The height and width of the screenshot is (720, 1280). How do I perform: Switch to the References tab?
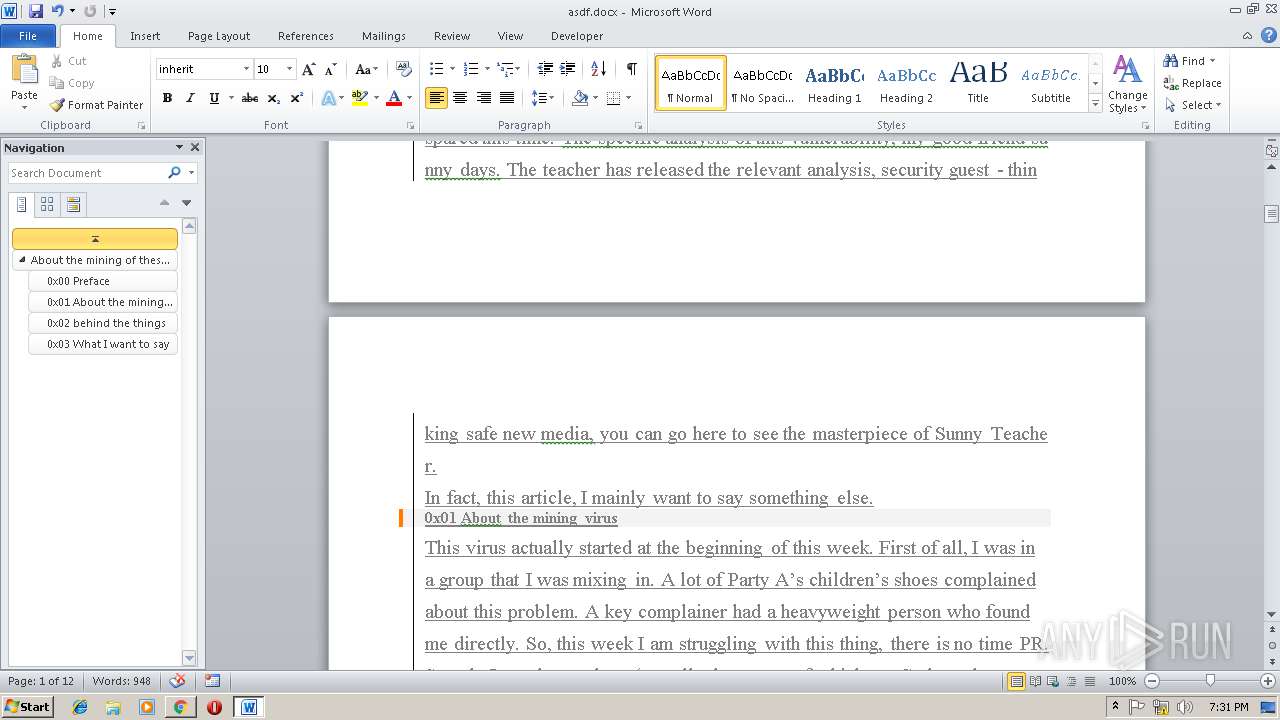pyautogui.click(x=306, y=36)
